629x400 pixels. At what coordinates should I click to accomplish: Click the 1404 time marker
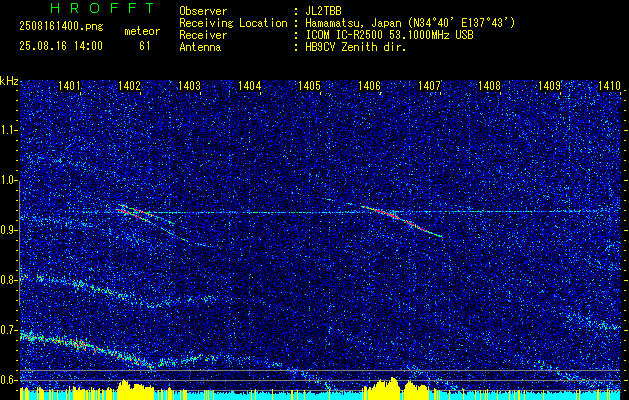250,85
